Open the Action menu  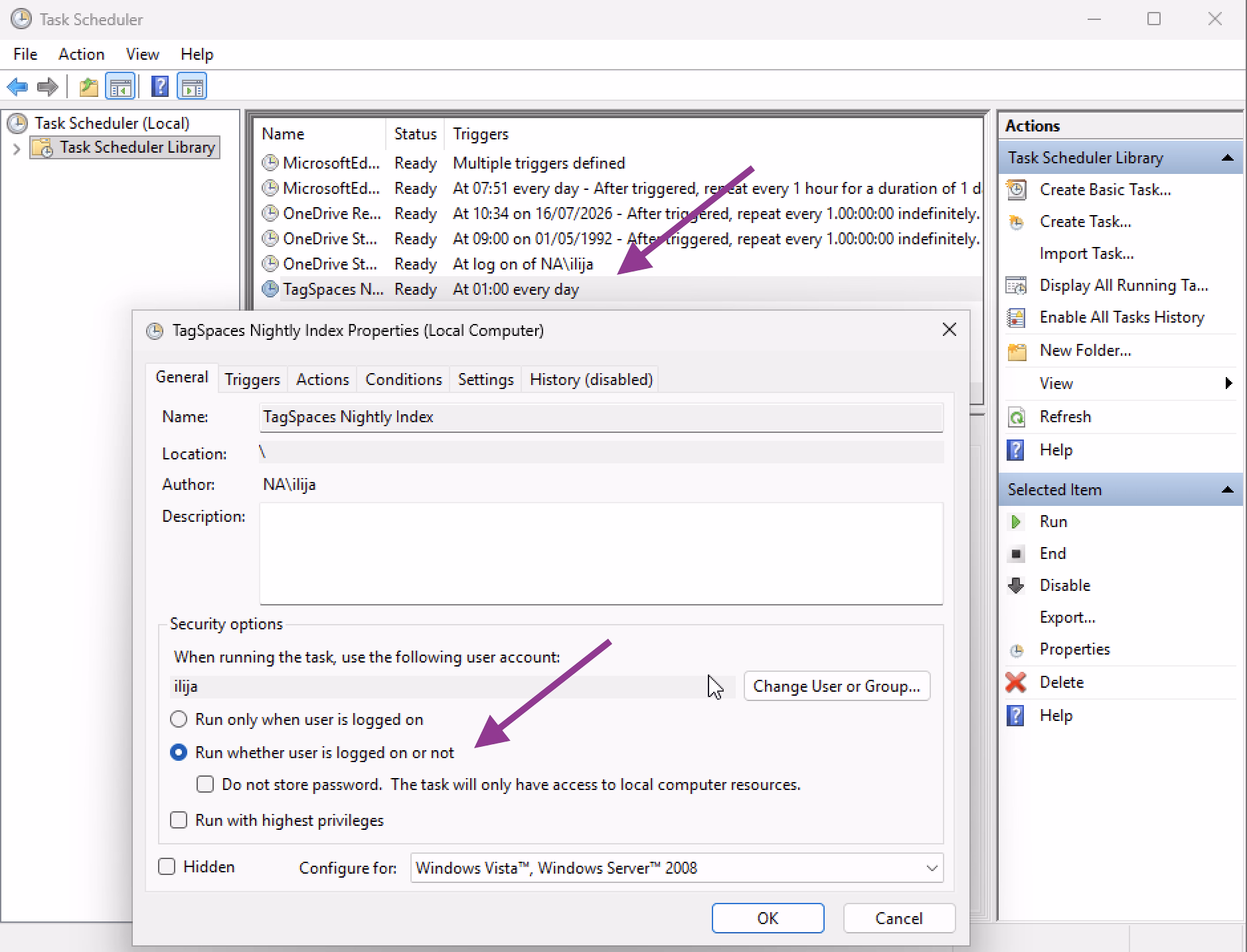point(82,54)
